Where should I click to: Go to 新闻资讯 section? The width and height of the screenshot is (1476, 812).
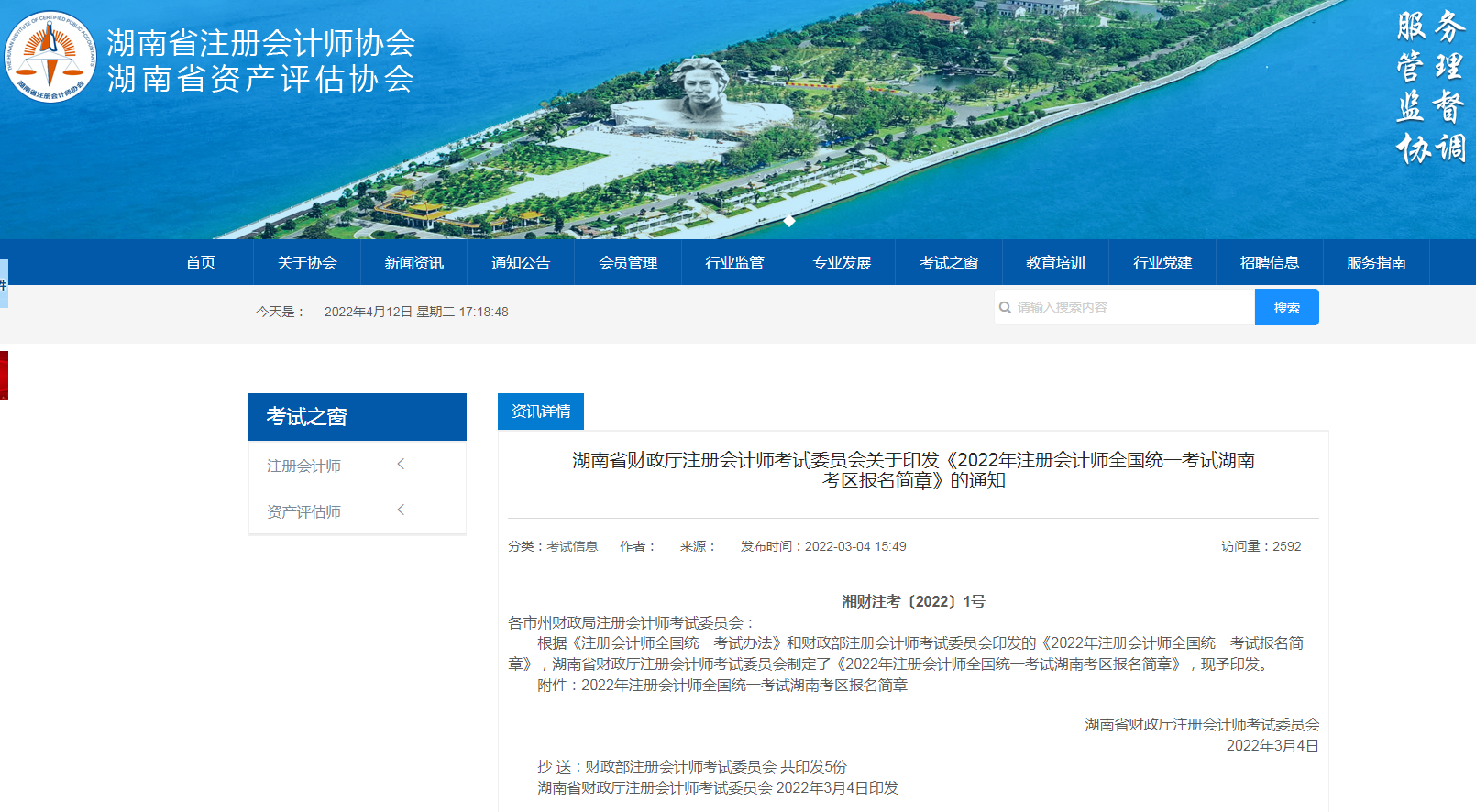tap(413, 263)
